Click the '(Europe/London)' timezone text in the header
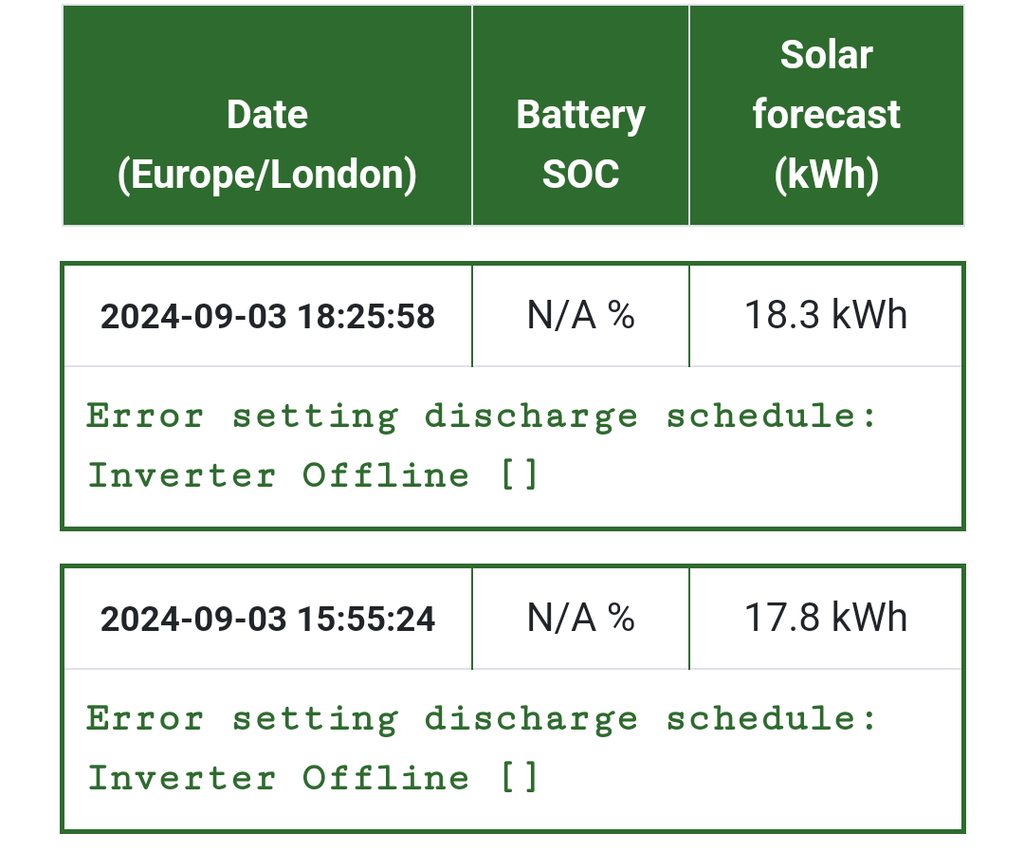Viewport: 1024px width, 852px height. (x=267, y=175)
